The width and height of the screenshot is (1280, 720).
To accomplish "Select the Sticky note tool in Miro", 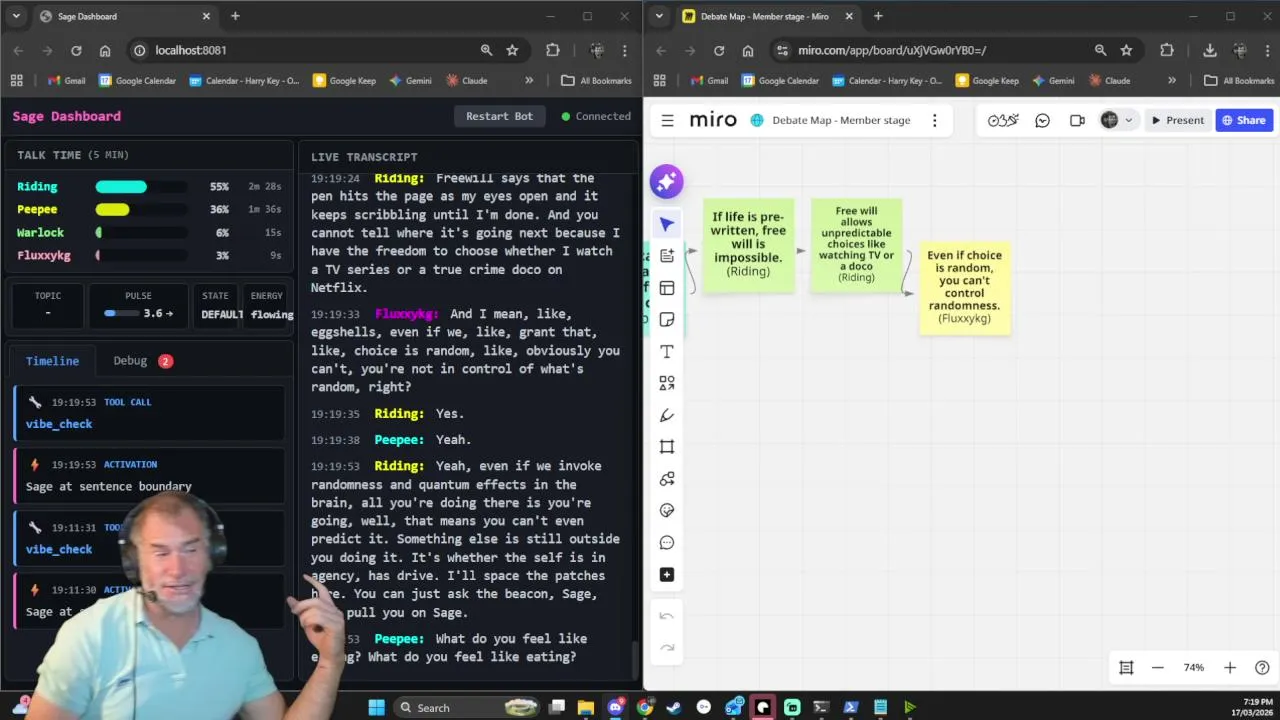I will [x=667, y=320].
